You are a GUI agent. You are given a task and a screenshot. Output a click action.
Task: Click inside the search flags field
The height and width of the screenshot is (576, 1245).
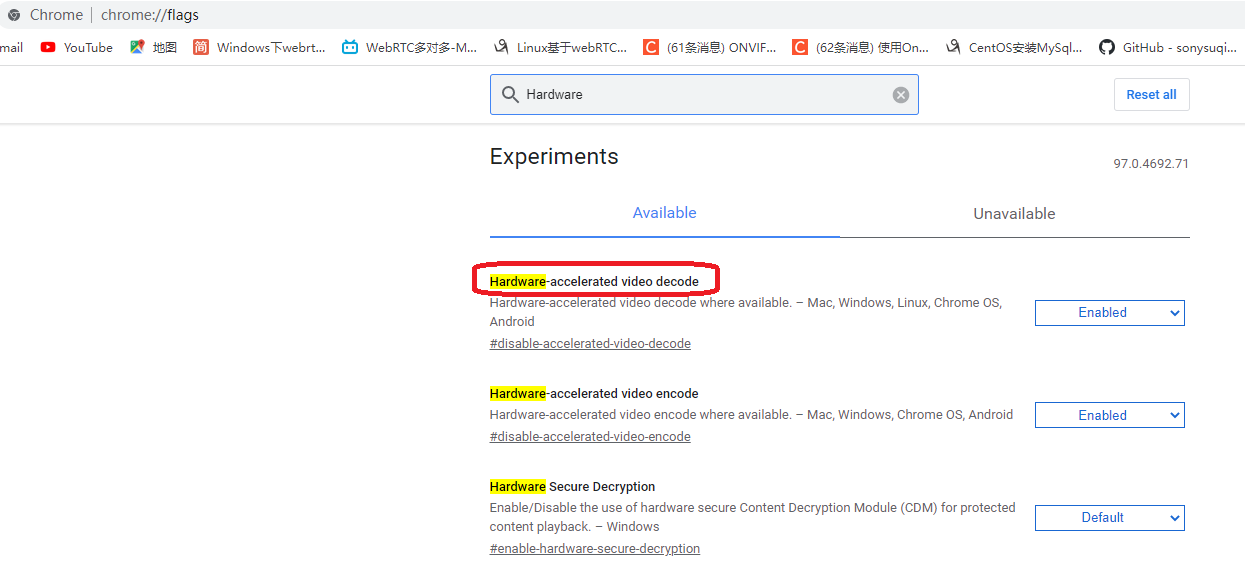coord(700,95)
